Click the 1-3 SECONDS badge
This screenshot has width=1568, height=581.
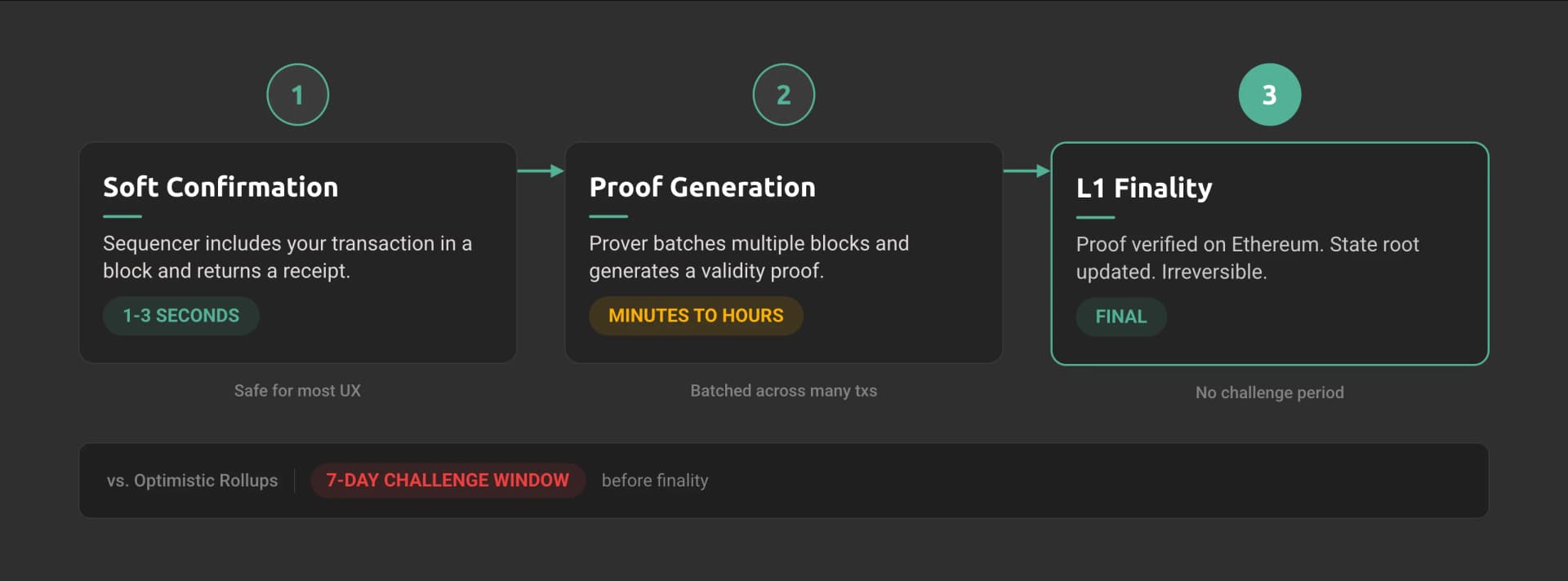(180, 316)
